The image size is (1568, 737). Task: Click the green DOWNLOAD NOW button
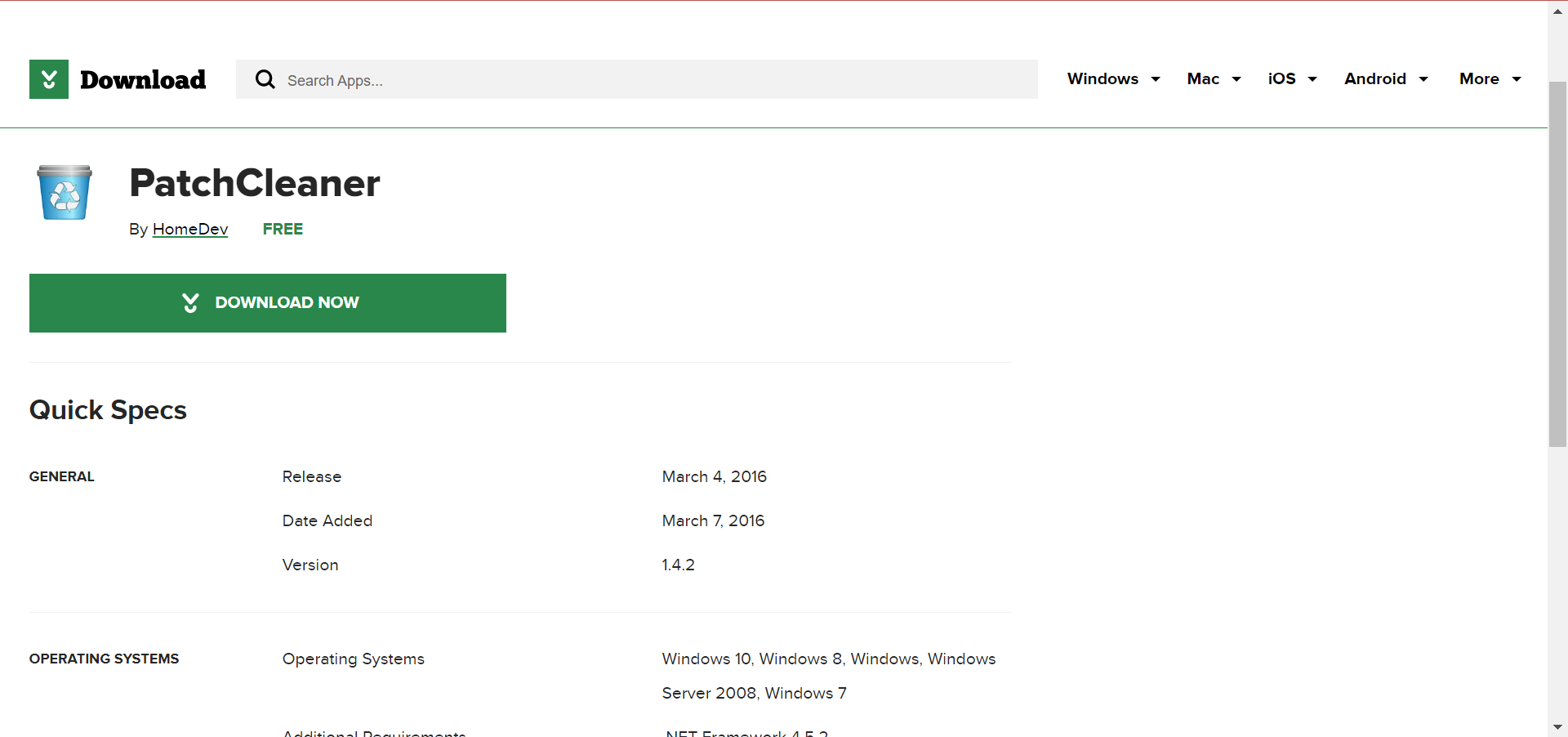click(268, 303)
